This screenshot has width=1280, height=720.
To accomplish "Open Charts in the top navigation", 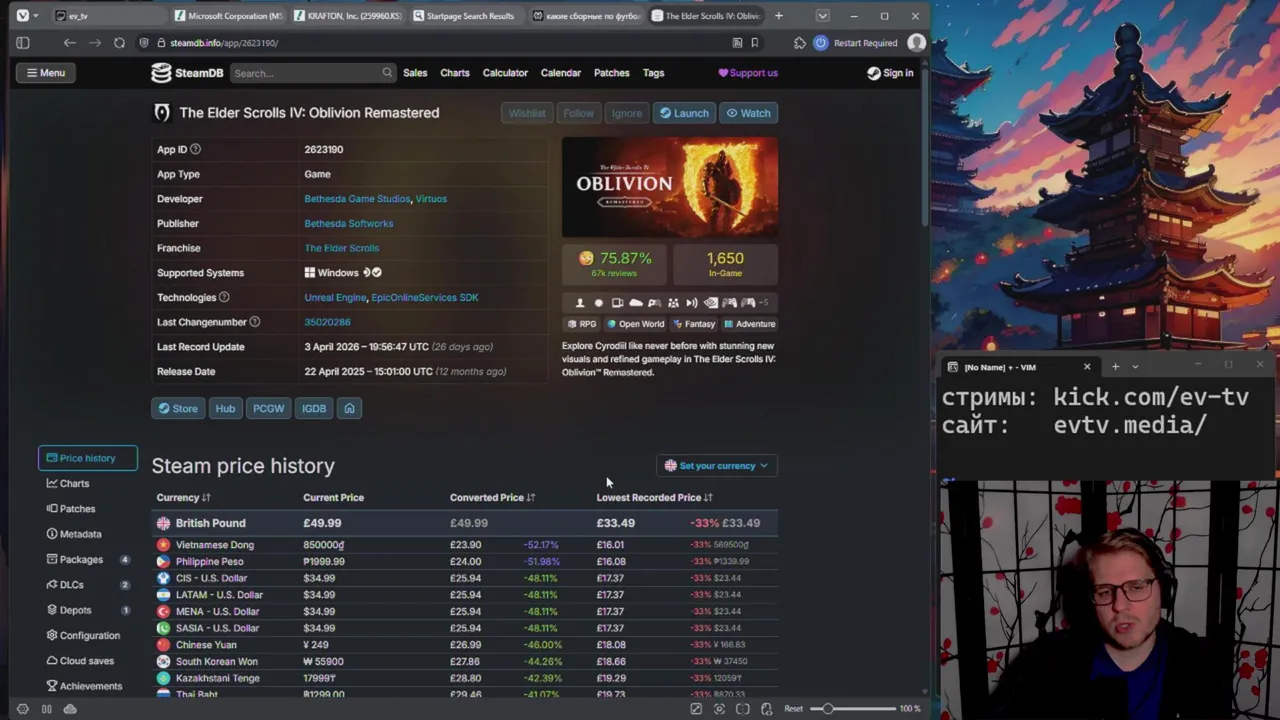I will [455, 73].
